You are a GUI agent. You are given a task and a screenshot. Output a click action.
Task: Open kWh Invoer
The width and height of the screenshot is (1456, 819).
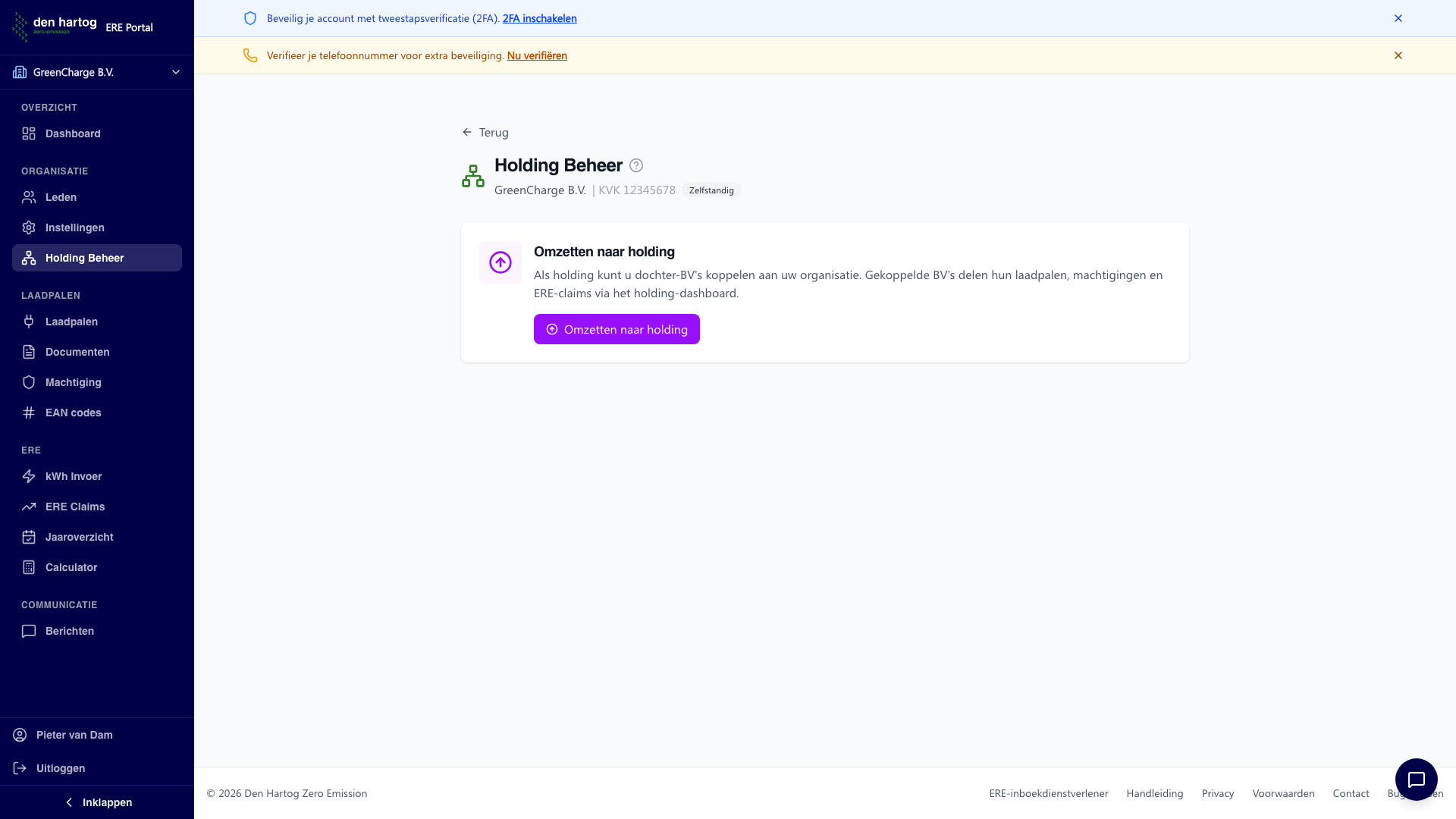97,476
